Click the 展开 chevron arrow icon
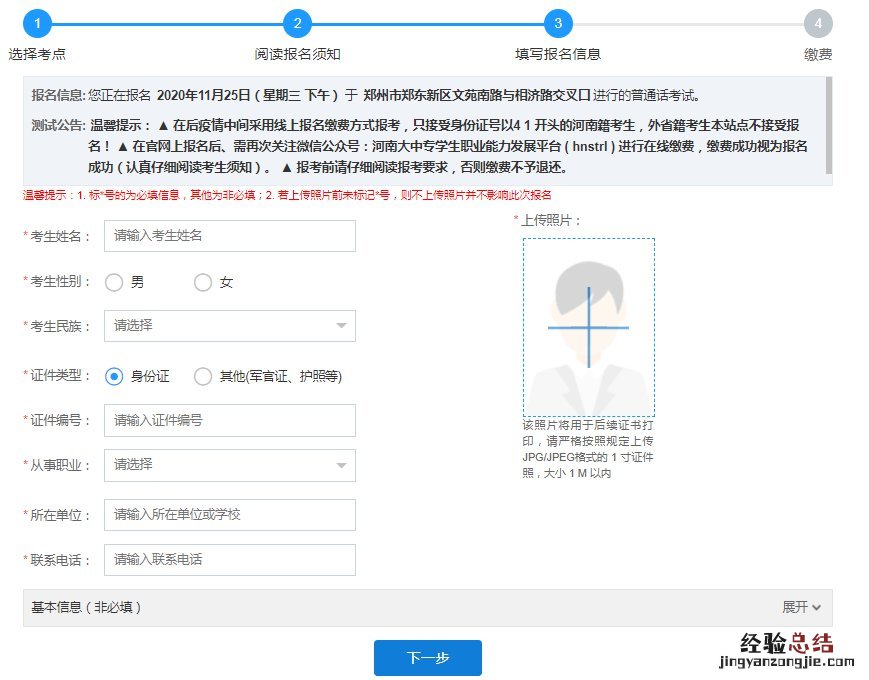Viewport: 869px width, 680px height. click(x=817, y=607)
